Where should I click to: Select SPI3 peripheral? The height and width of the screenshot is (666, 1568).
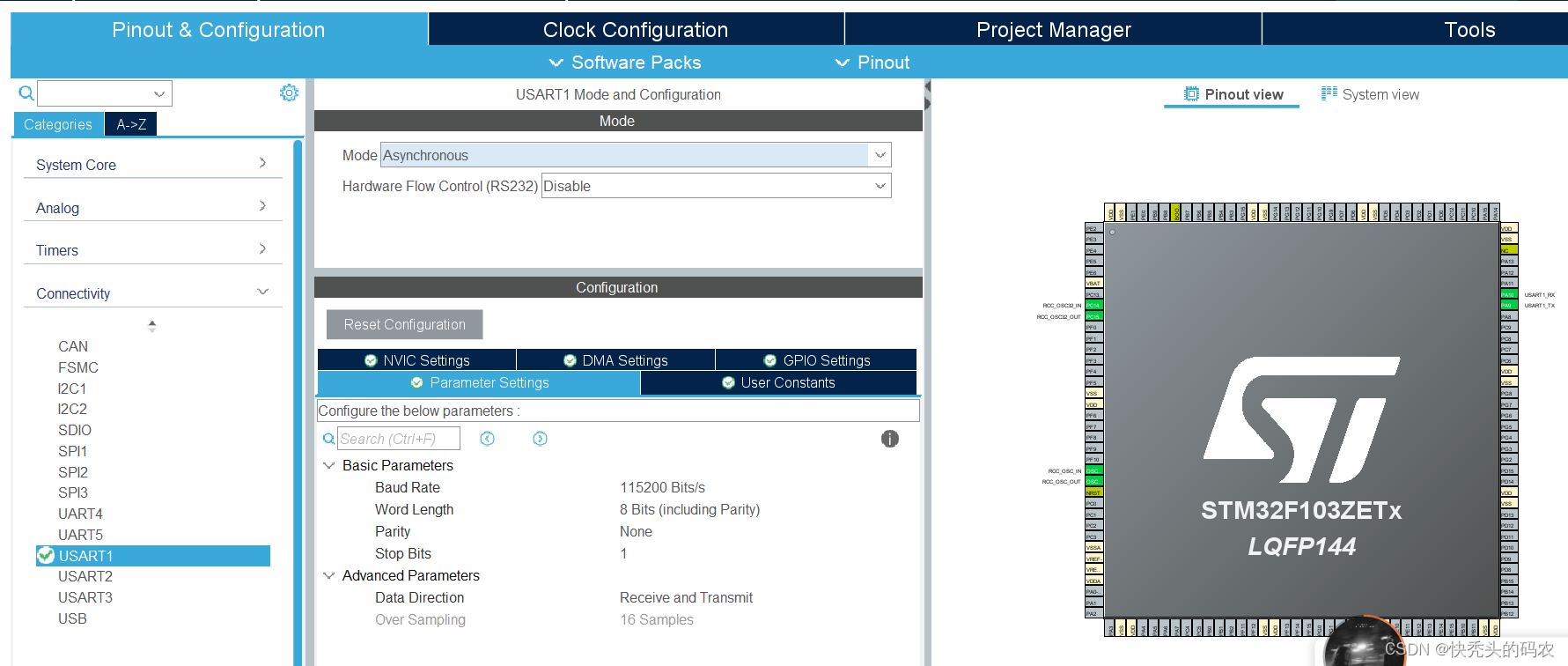(x=73, y=492)
